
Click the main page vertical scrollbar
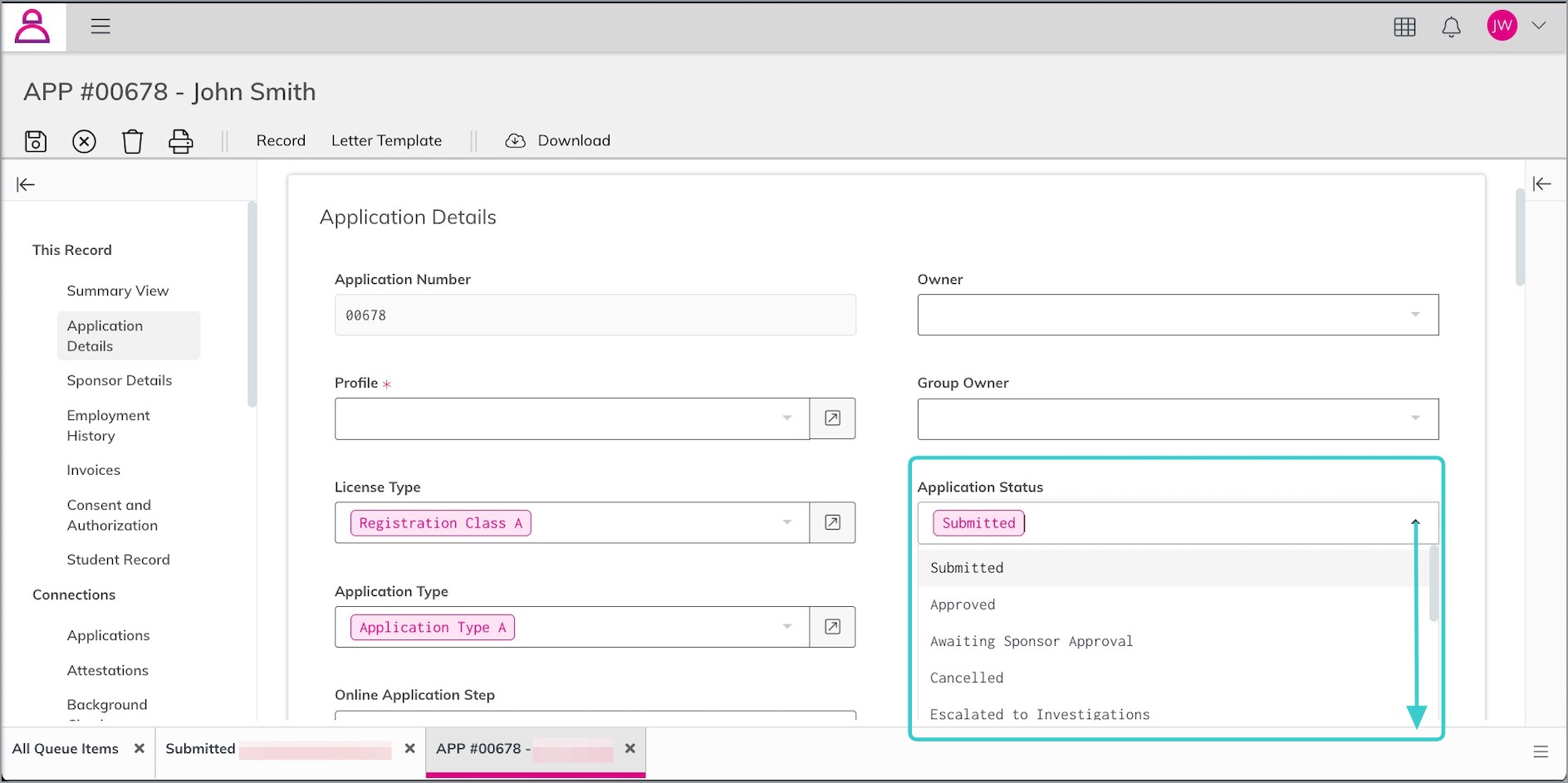coord(1520,237)
